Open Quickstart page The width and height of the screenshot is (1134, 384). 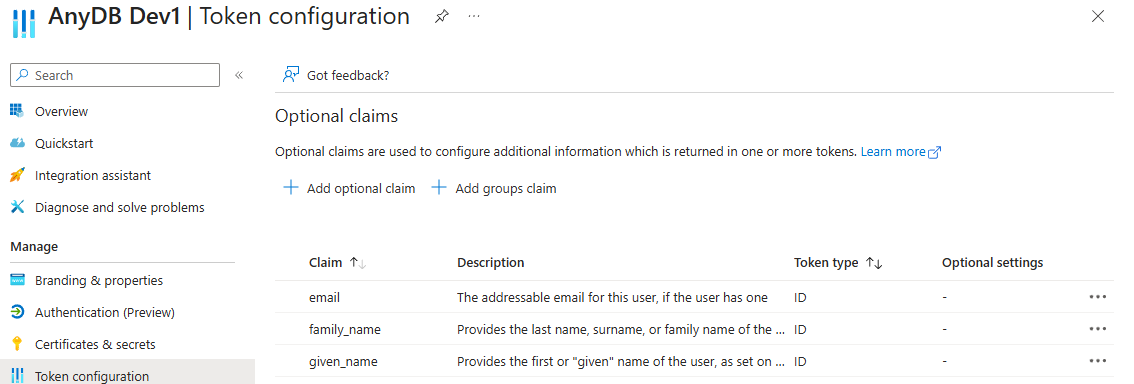coord(64,143)
